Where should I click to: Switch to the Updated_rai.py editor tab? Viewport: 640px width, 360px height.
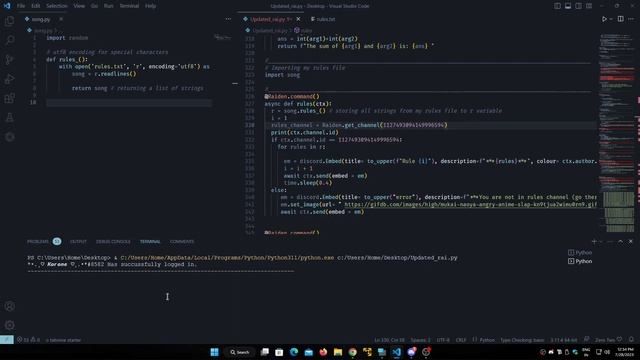270,19
